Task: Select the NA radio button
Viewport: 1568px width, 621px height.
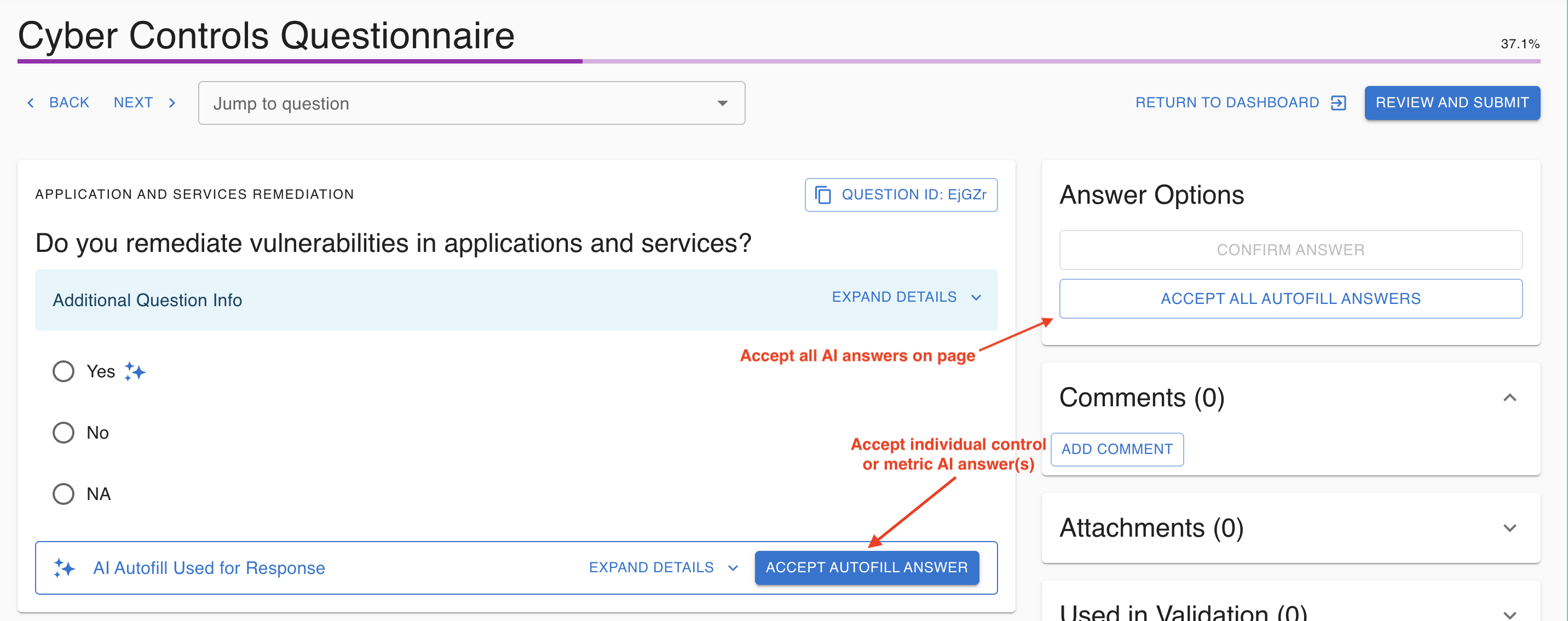Action: [64, 494]
